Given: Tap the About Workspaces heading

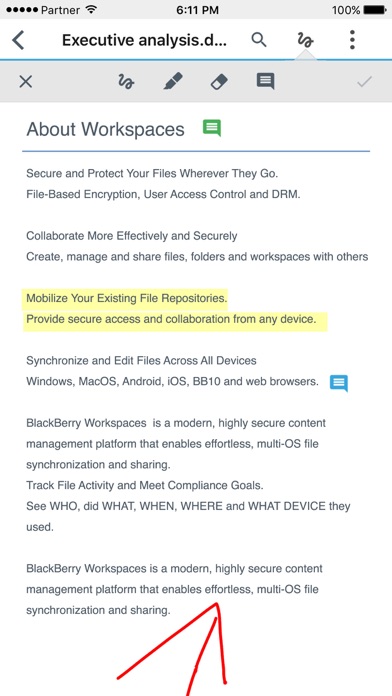Looking at the screenshot, I should coord(106,130).
